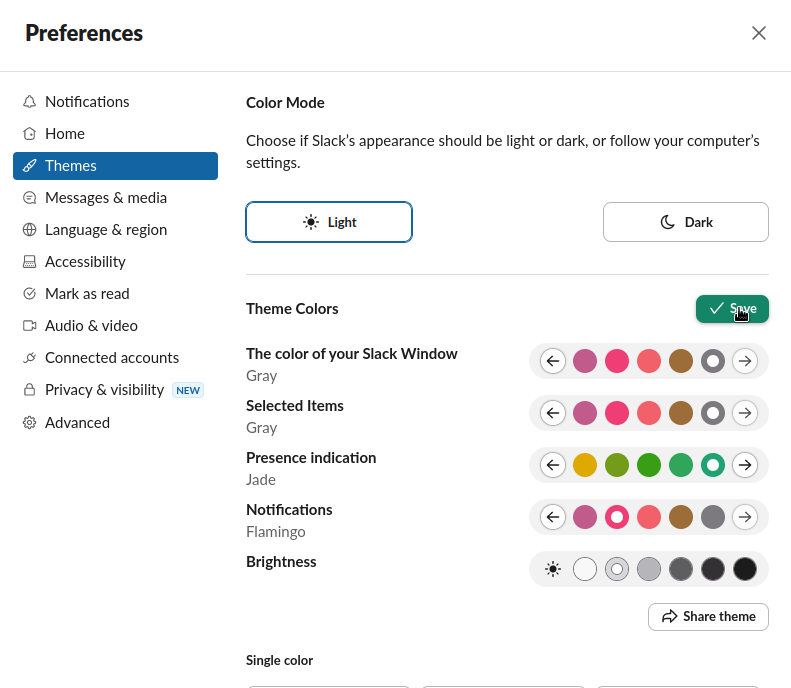Set Brightness to selected light gray swatch
The image size is (791, 688).
tap(617, 569)
